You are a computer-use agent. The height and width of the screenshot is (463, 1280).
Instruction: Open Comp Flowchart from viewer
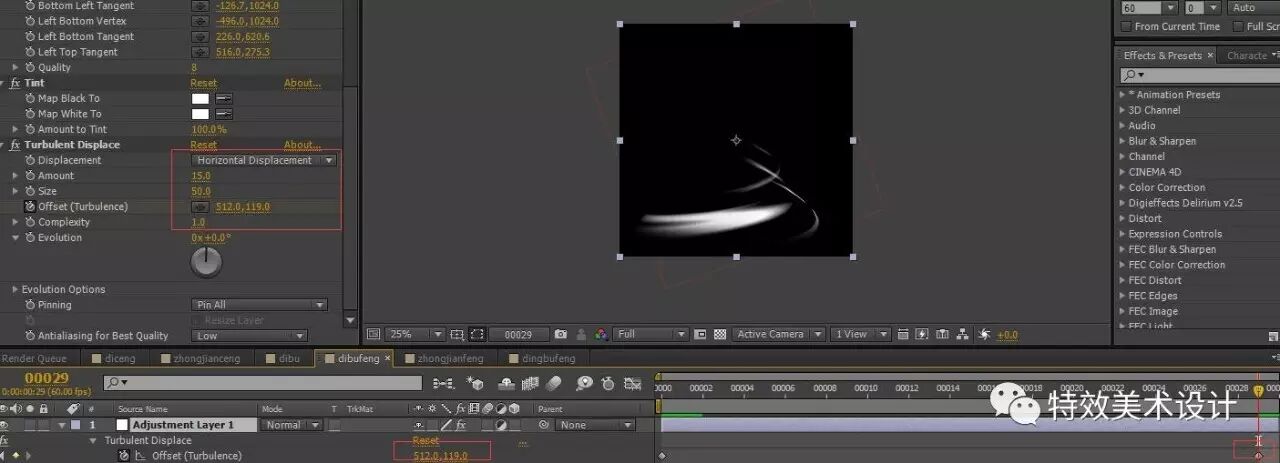point(963,334)
